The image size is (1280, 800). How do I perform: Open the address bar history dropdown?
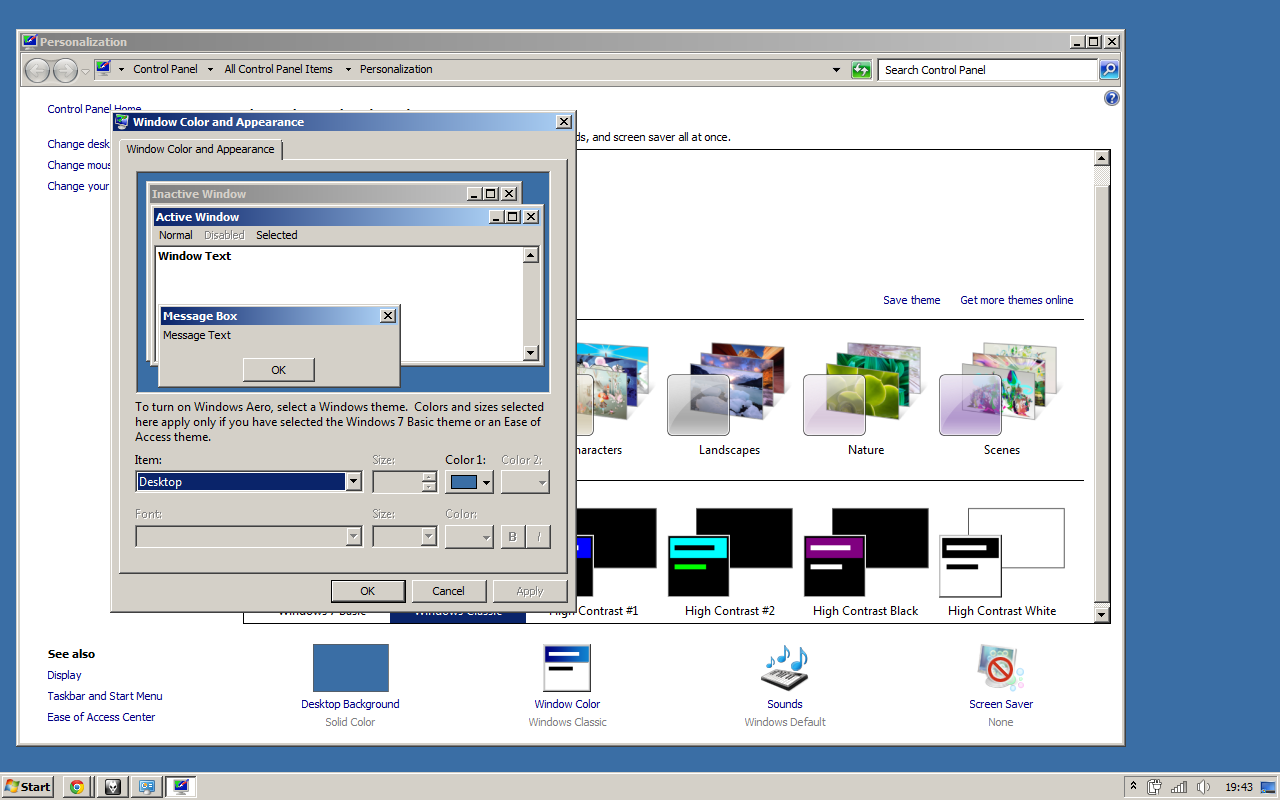click(837, 70)
